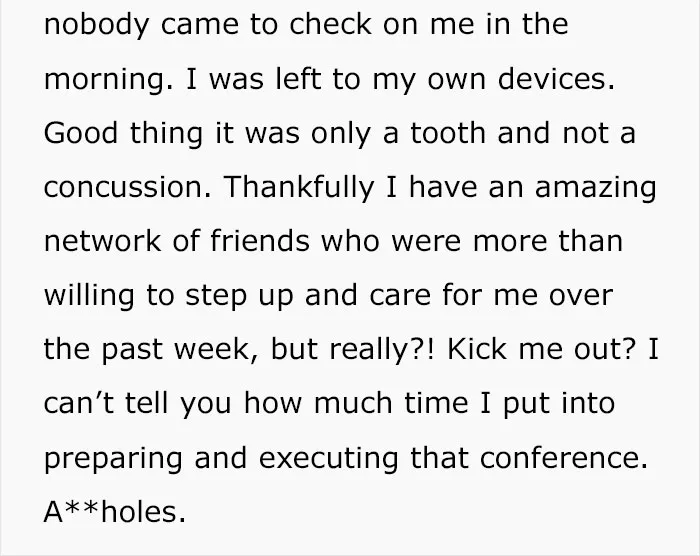
Task: Click the word "preparing" in the paragraph
Action: (x=113, y=458)
